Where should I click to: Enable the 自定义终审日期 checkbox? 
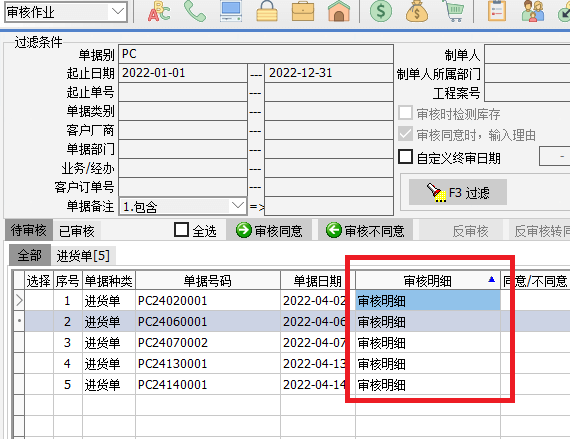coord(406,157)
